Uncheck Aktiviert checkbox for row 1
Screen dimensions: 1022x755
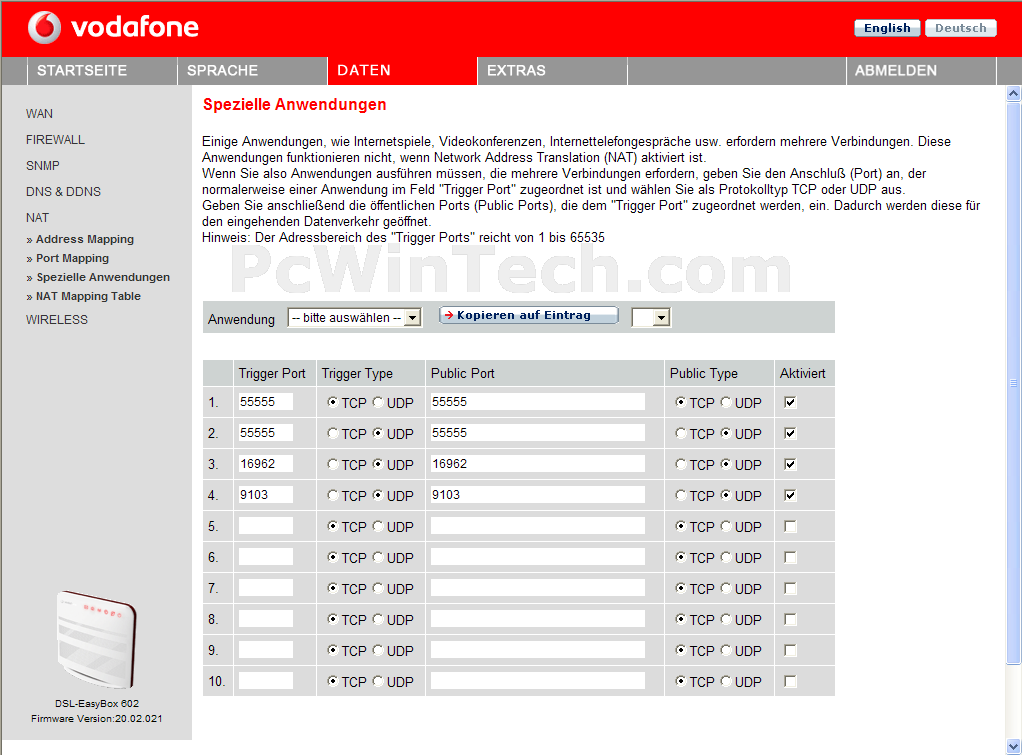(790, 402)
